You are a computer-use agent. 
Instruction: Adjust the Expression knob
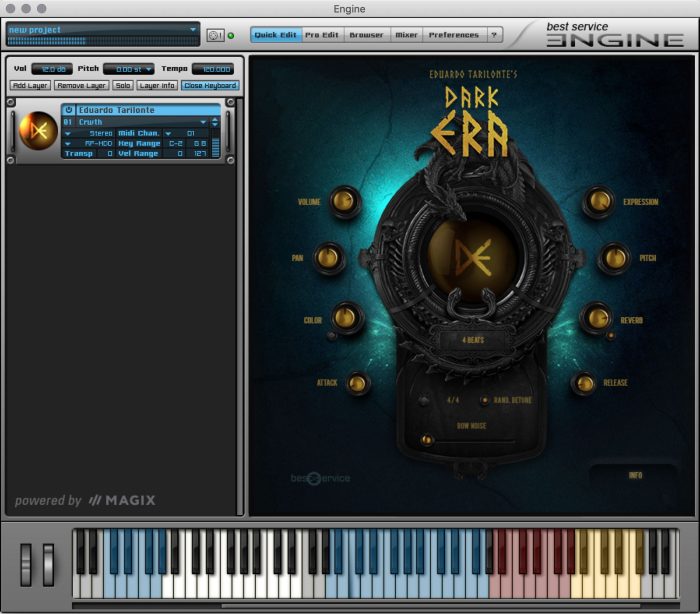pos(600,201)
